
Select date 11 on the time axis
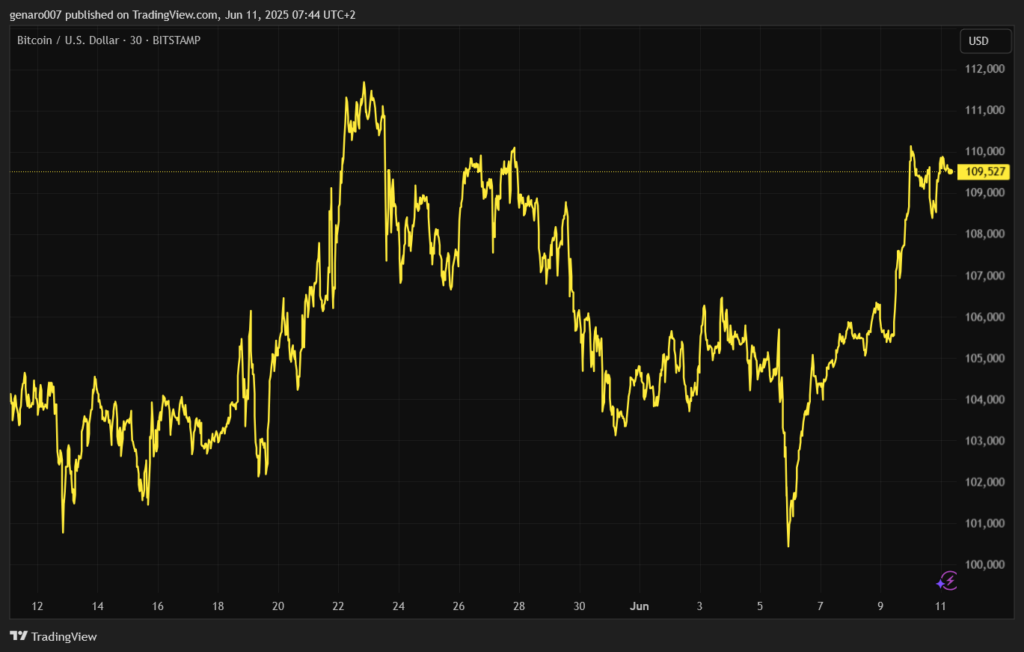[940, 606]
